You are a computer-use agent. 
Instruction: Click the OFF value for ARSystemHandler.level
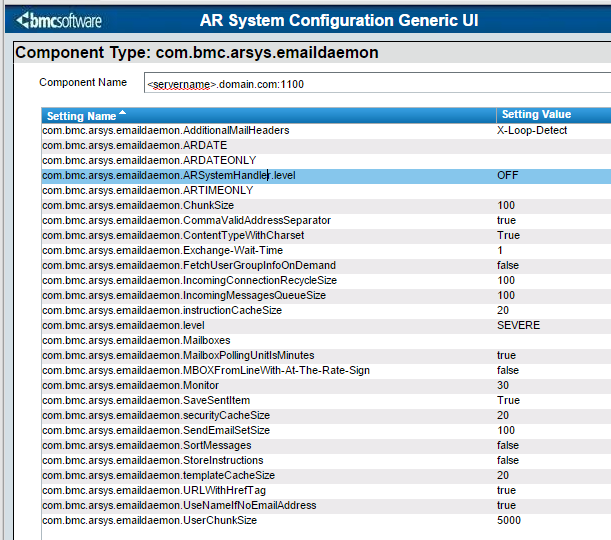[507, 175]
